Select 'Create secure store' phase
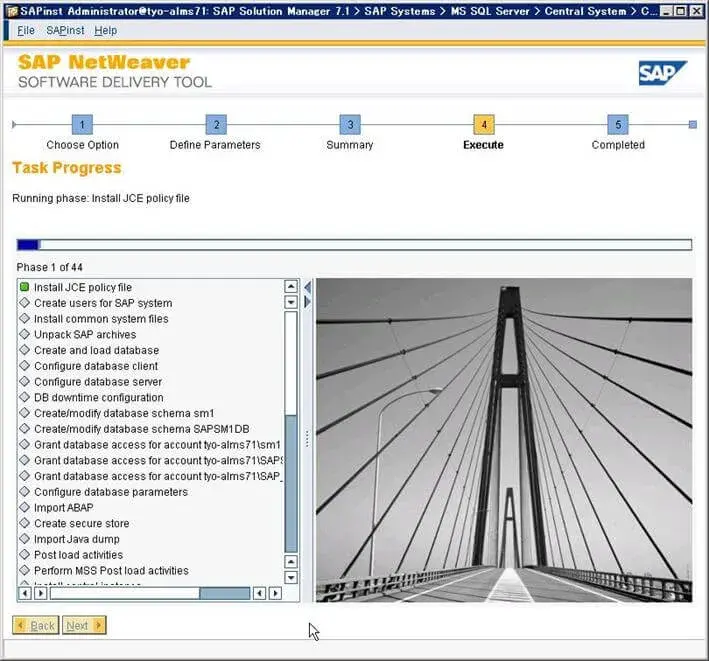This screenshot has height=661, width=709. [x=81, y=524]
